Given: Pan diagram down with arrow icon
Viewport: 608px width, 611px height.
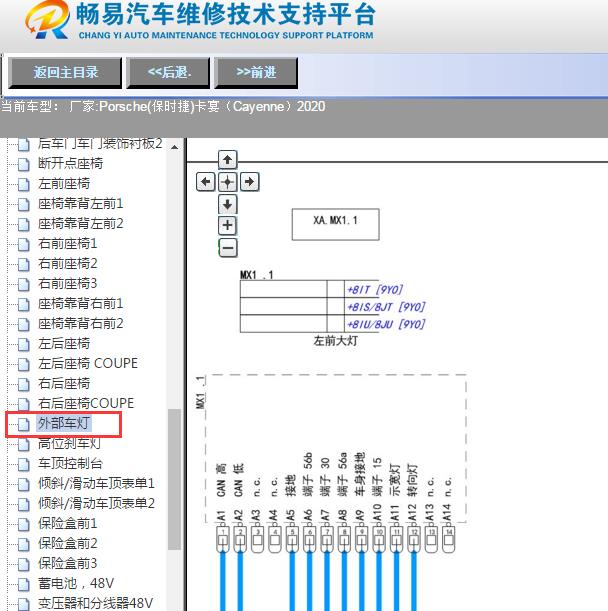Looking at the screenshot, I should click(x=228, y=204).
